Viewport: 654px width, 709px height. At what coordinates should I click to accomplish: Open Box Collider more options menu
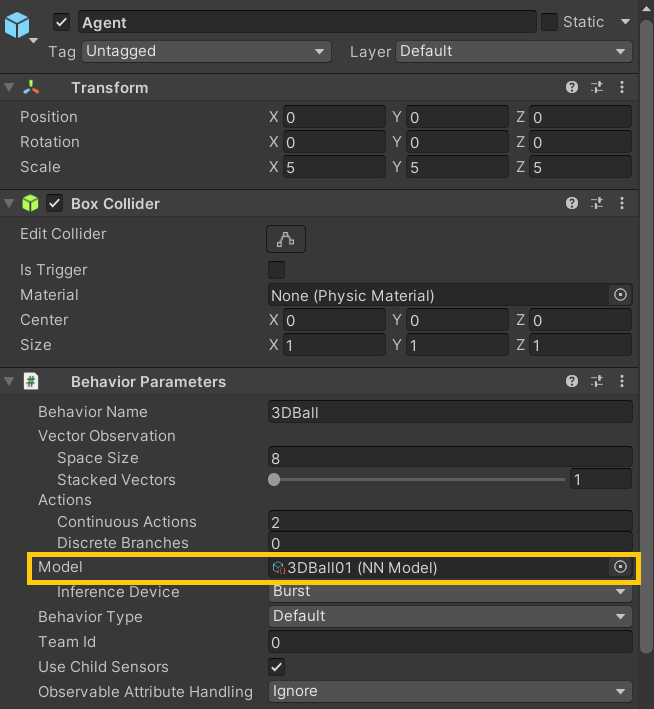(x=622, y=203)
